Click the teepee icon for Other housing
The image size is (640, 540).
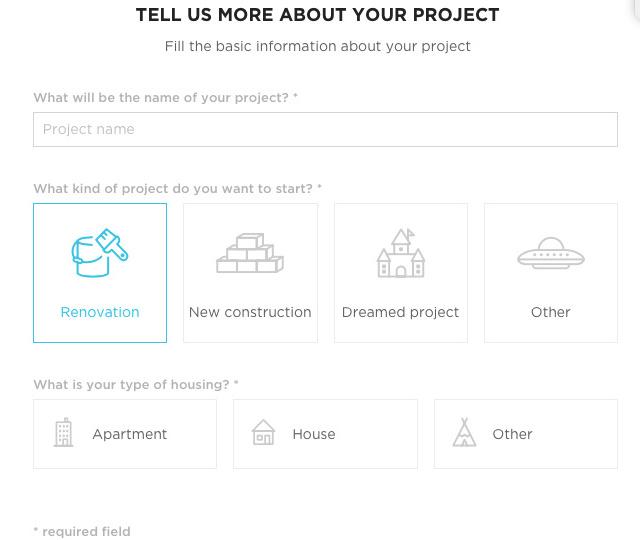464,432
